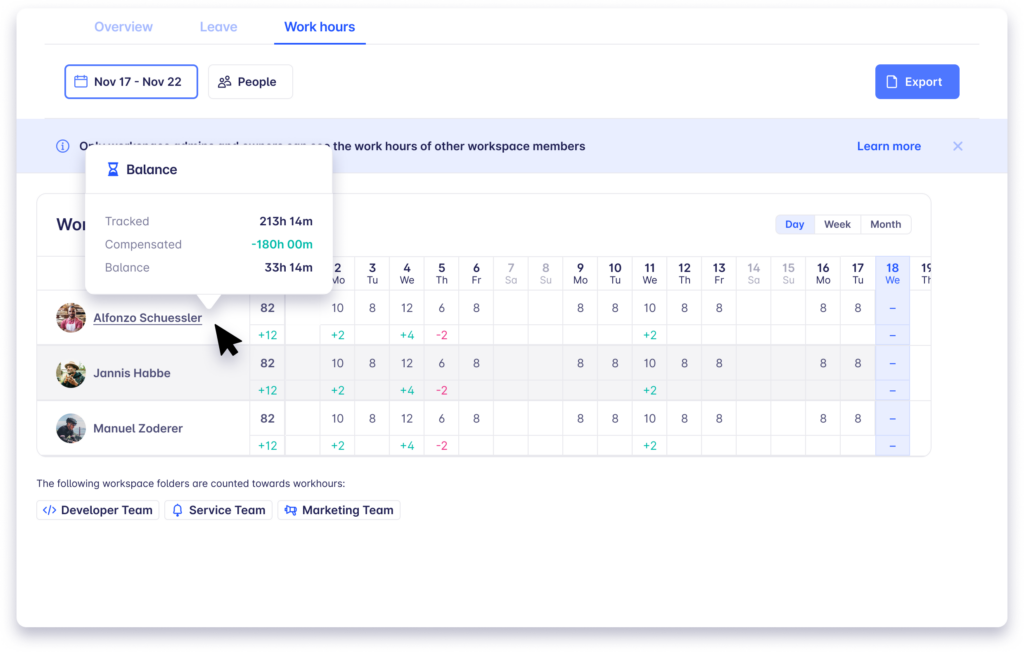
Task: Click the hourglass icon beside Balance
Action: click(113, 170)
